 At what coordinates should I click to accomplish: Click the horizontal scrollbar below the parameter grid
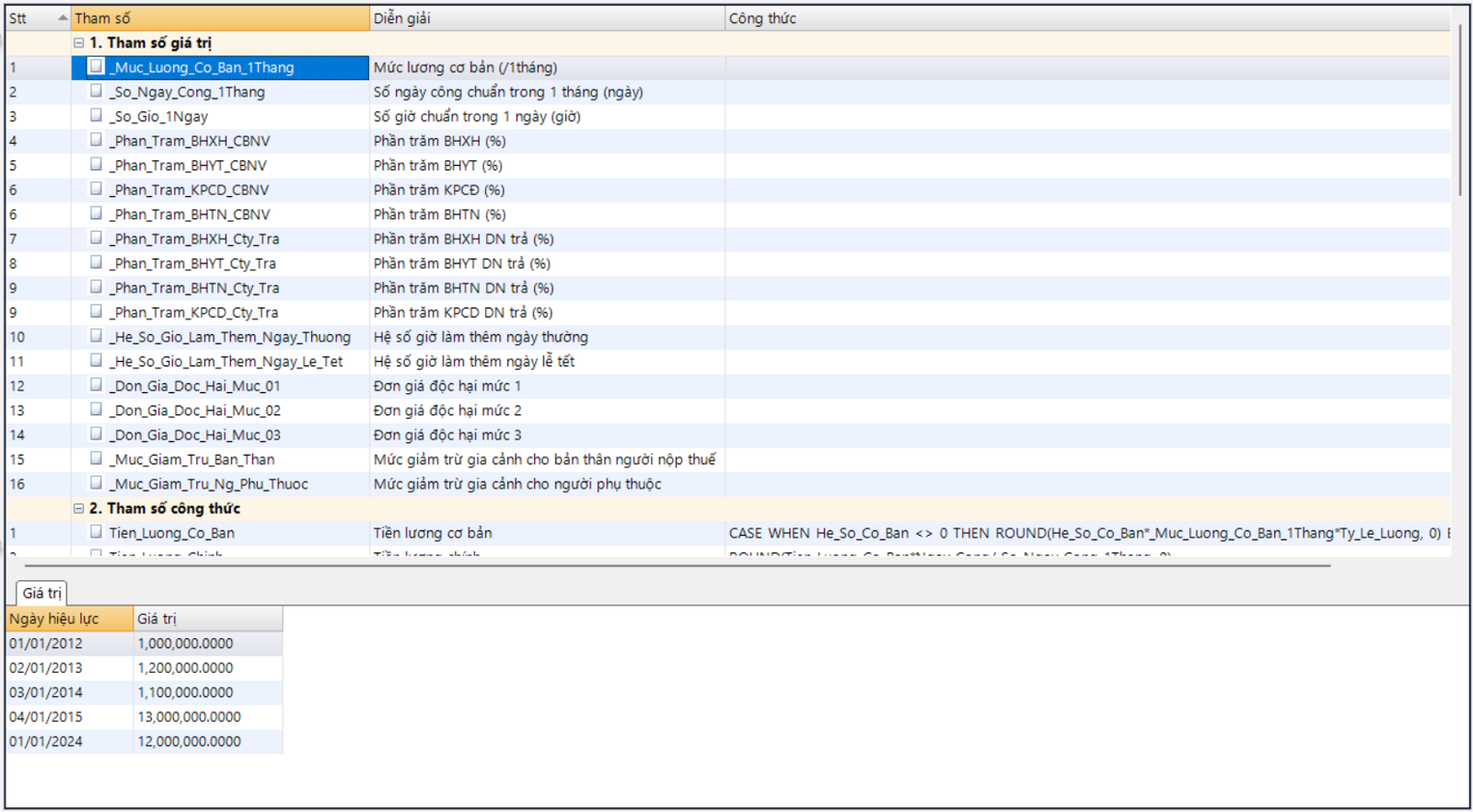677,564
